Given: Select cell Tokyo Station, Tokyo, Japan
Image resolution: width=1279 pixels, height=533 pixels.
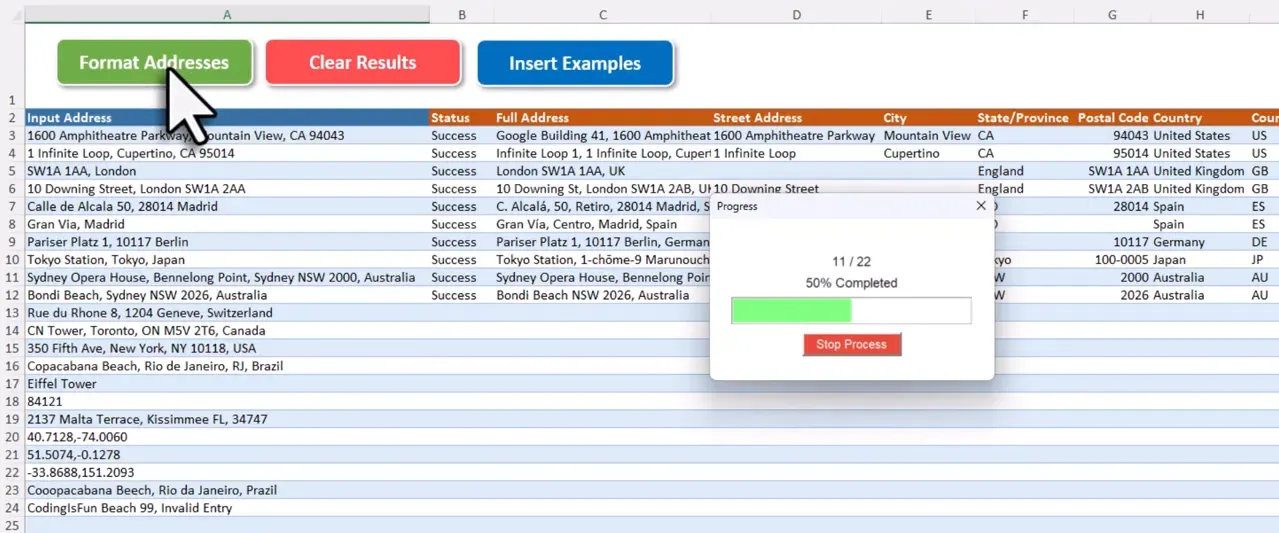Looking at the screenshot, I should click(x=227, y=260).
